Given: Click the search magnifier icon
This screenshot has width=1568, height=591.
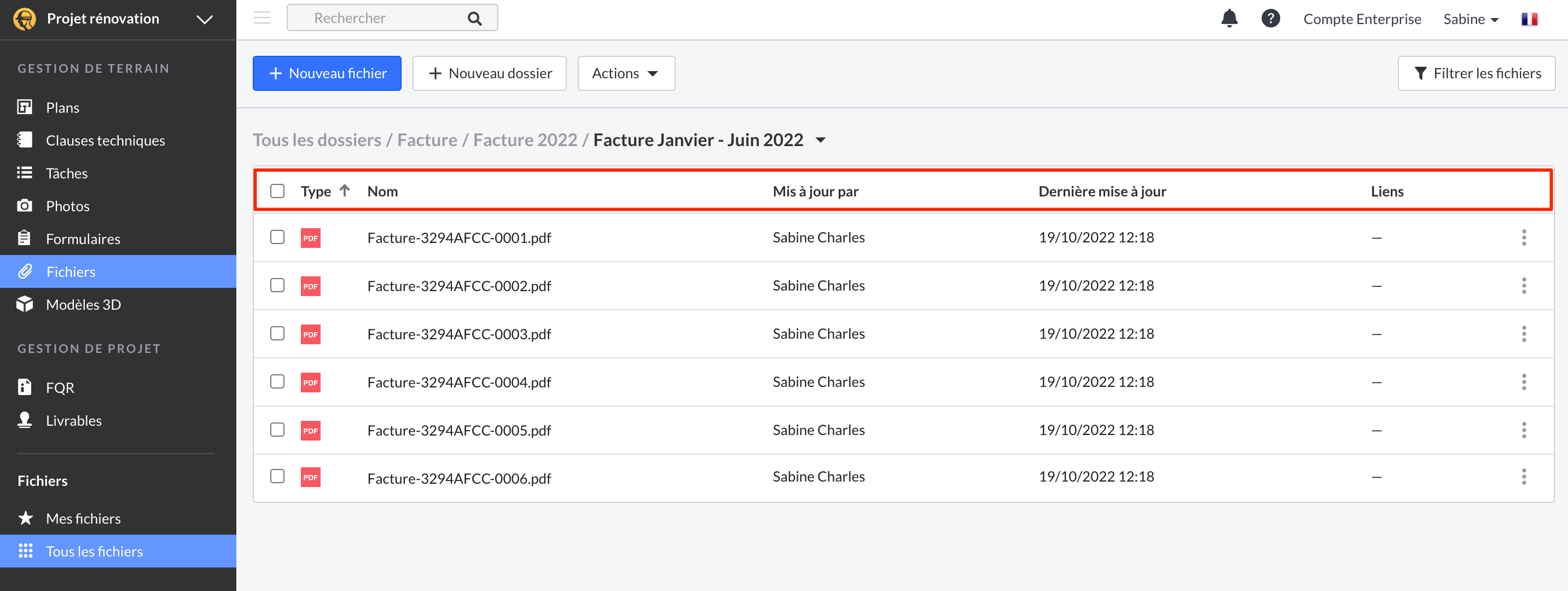Looking at the screenshot, I should (x=475, y=18).
